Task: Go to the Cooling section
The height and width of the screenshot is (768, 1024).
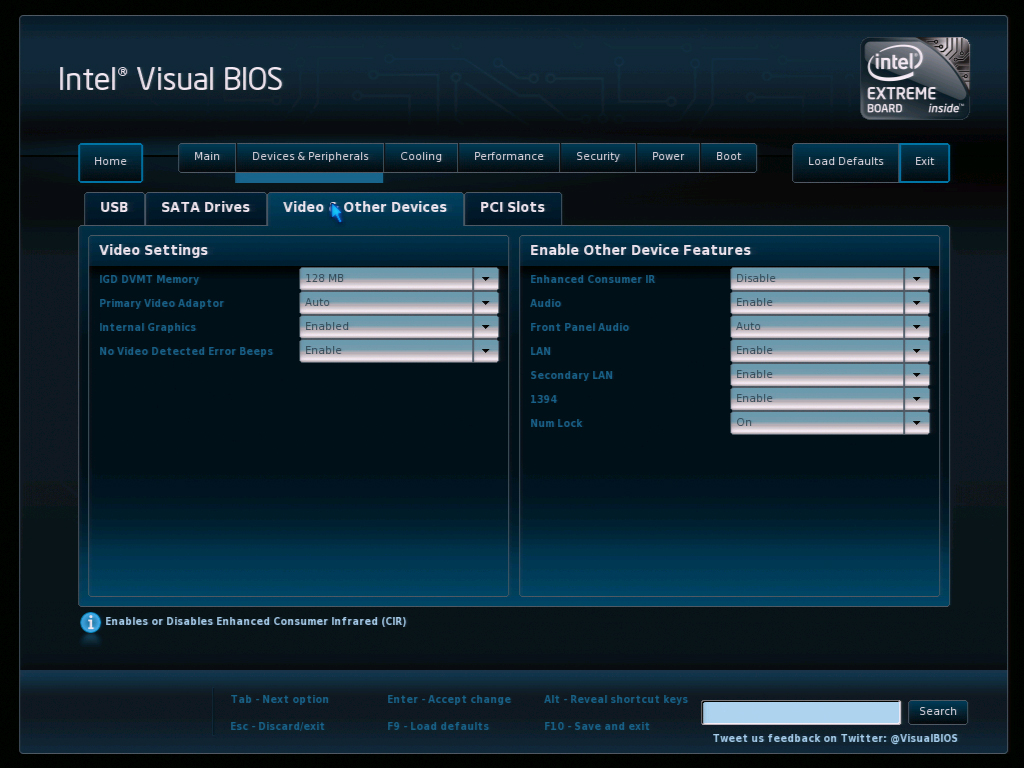Action: [x=421, y=156]
